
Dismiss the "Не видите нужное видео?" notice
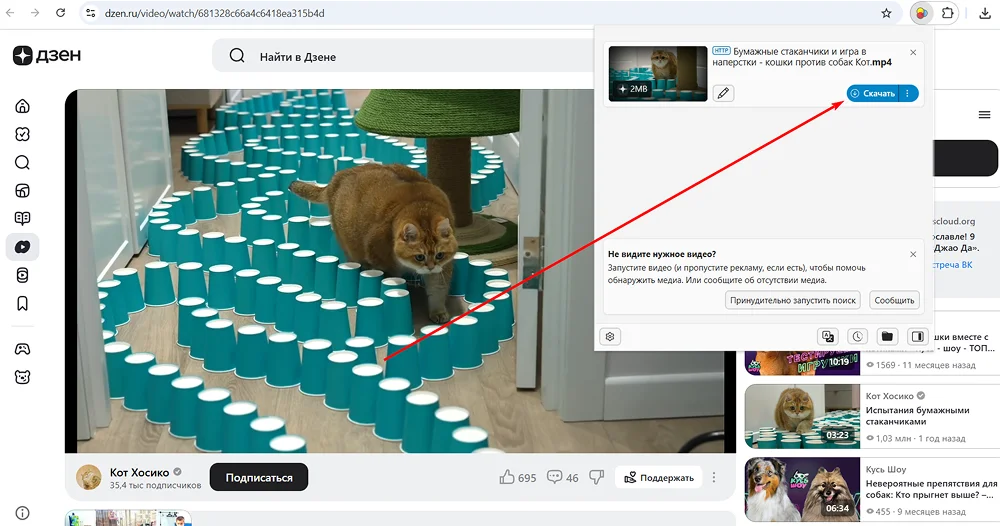click(913, 254)
